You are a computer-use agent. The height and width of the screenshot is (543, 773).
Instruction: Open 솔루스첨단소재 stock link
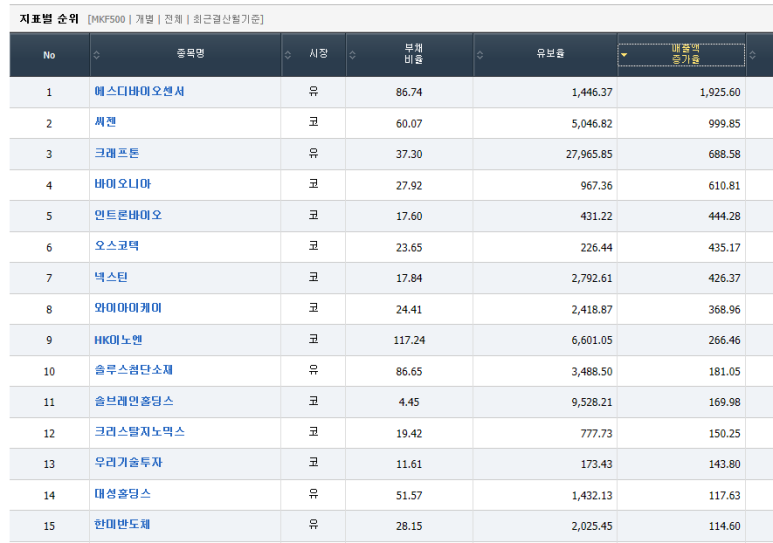(x=134, y=370)
